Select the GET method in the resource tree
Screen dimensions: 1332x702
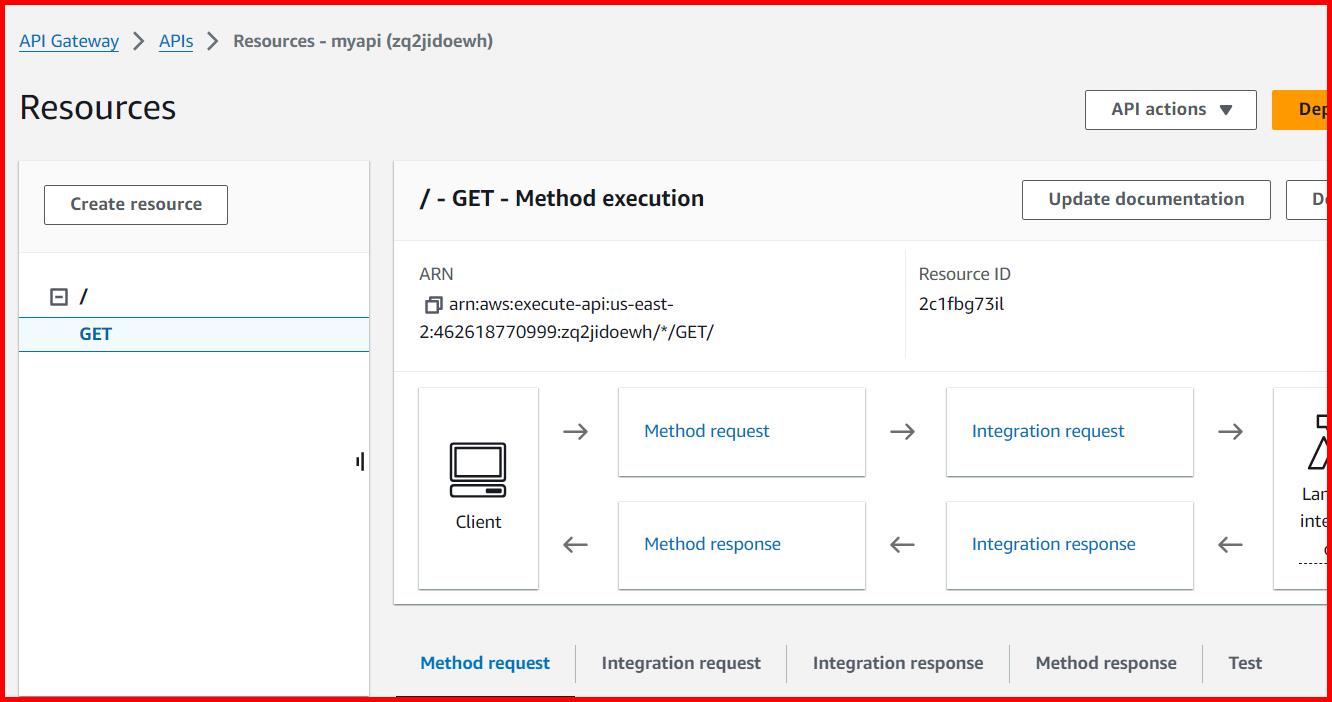pyautogui.click(x=95, y=334)
